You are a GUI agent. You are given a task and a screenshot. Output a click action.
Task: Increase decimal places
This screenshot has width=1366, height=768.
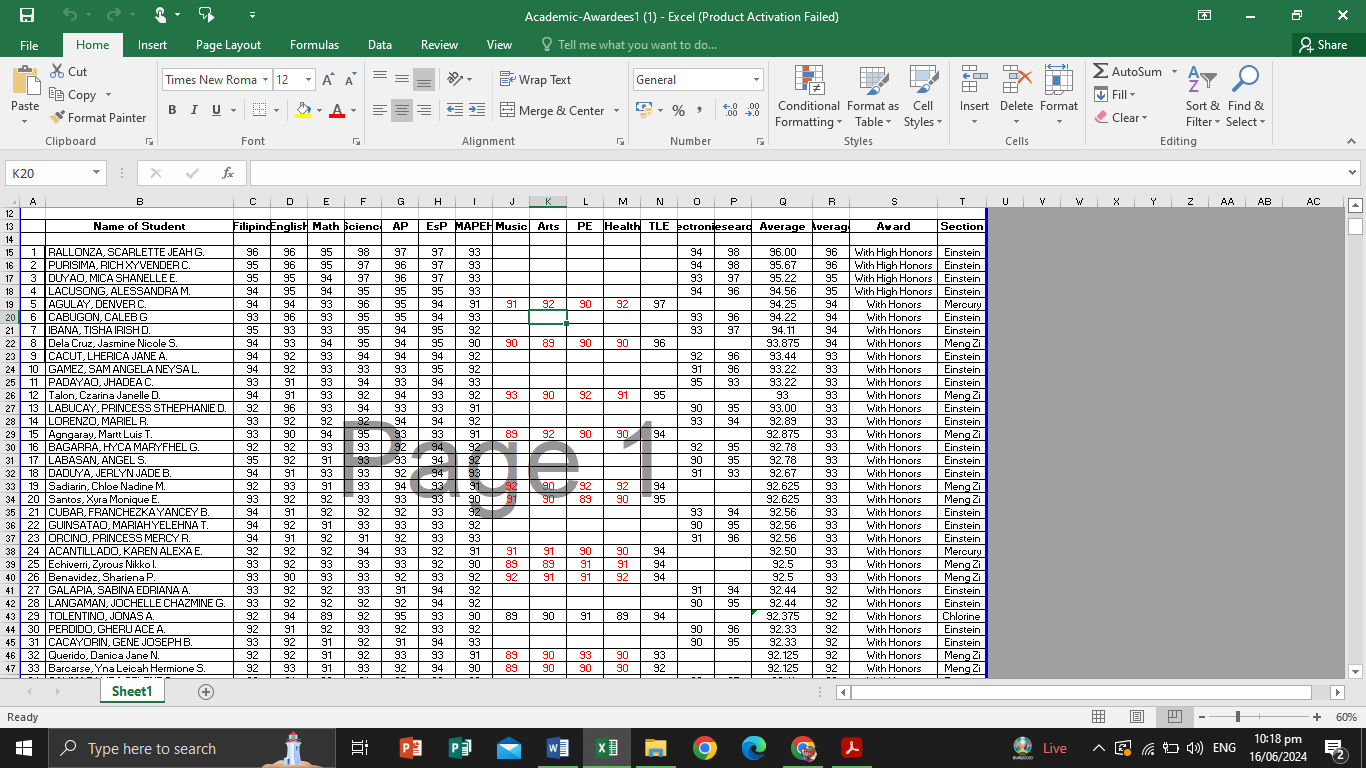click(x=730, y=110)
